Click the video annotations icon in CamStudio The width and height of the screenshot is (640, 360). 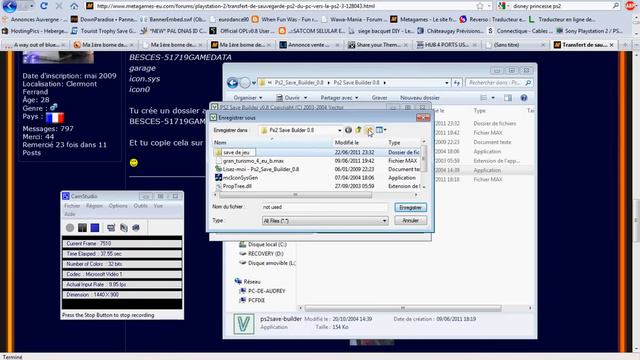(124, 228)
